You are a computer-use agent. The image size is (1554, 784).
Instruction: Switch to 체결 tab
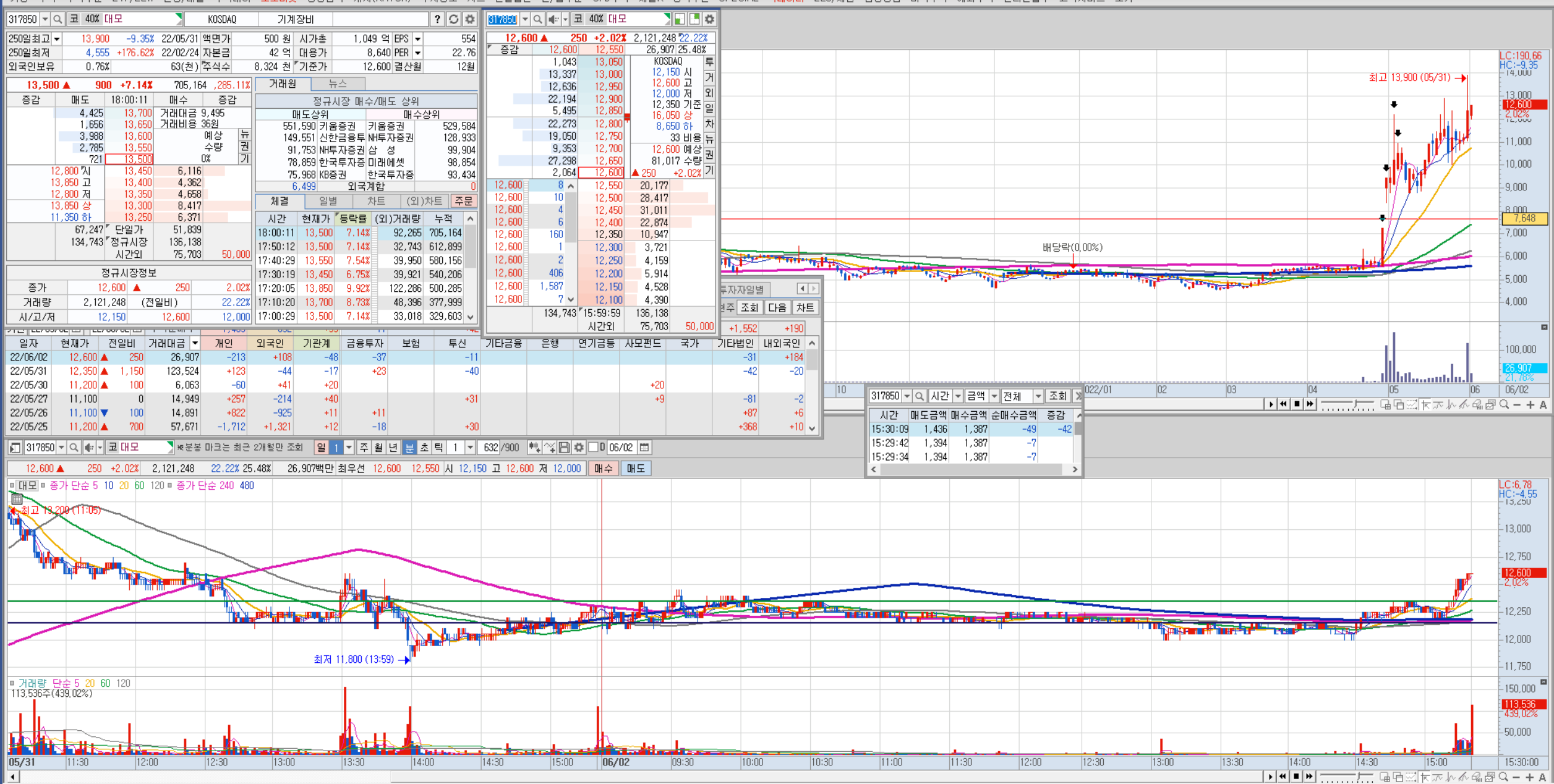click(x=280, y=201)
